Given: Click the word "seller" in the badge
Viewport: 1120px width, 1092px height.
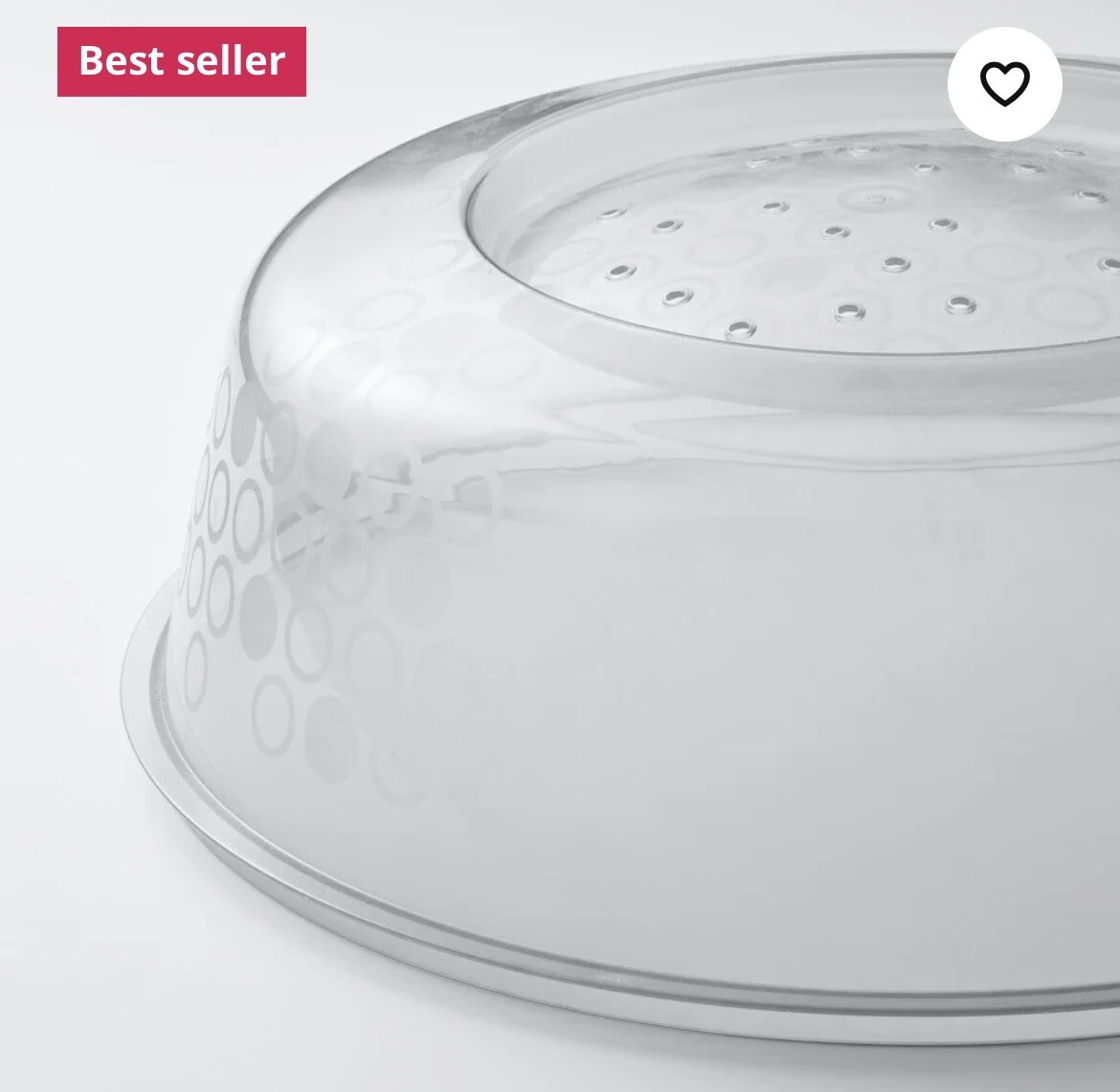Looking at the screenshot, I should coord(231,60).
